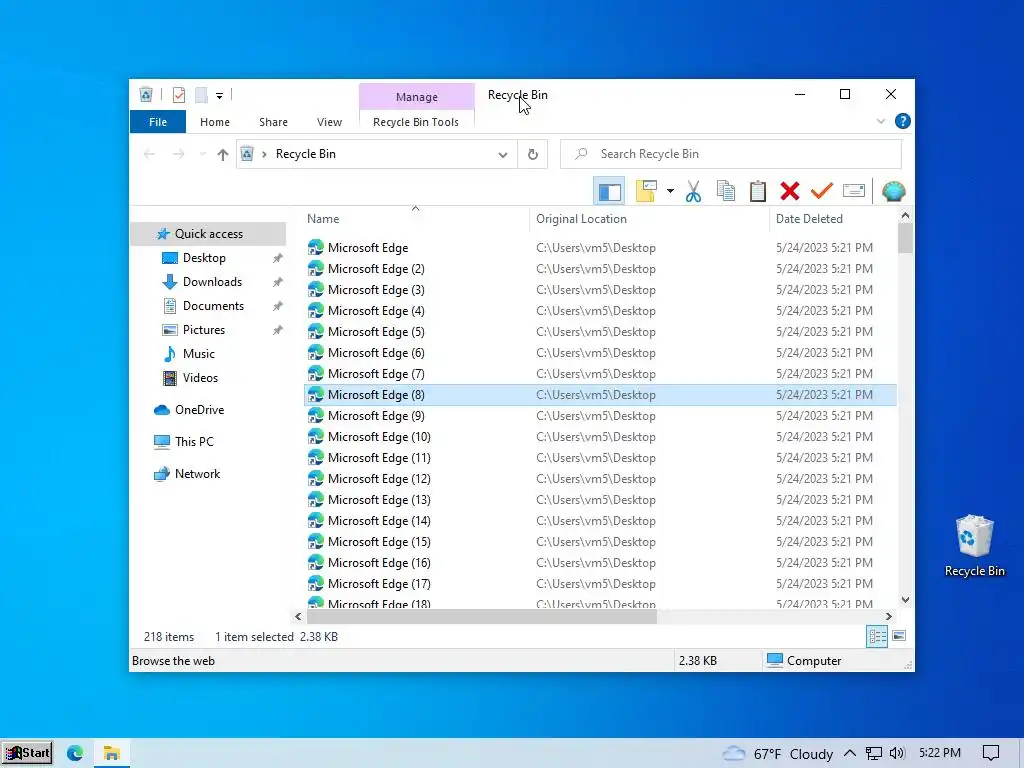Open Downloads folder in sidebar
The image size is (1024, 768).
coord(212,282)
